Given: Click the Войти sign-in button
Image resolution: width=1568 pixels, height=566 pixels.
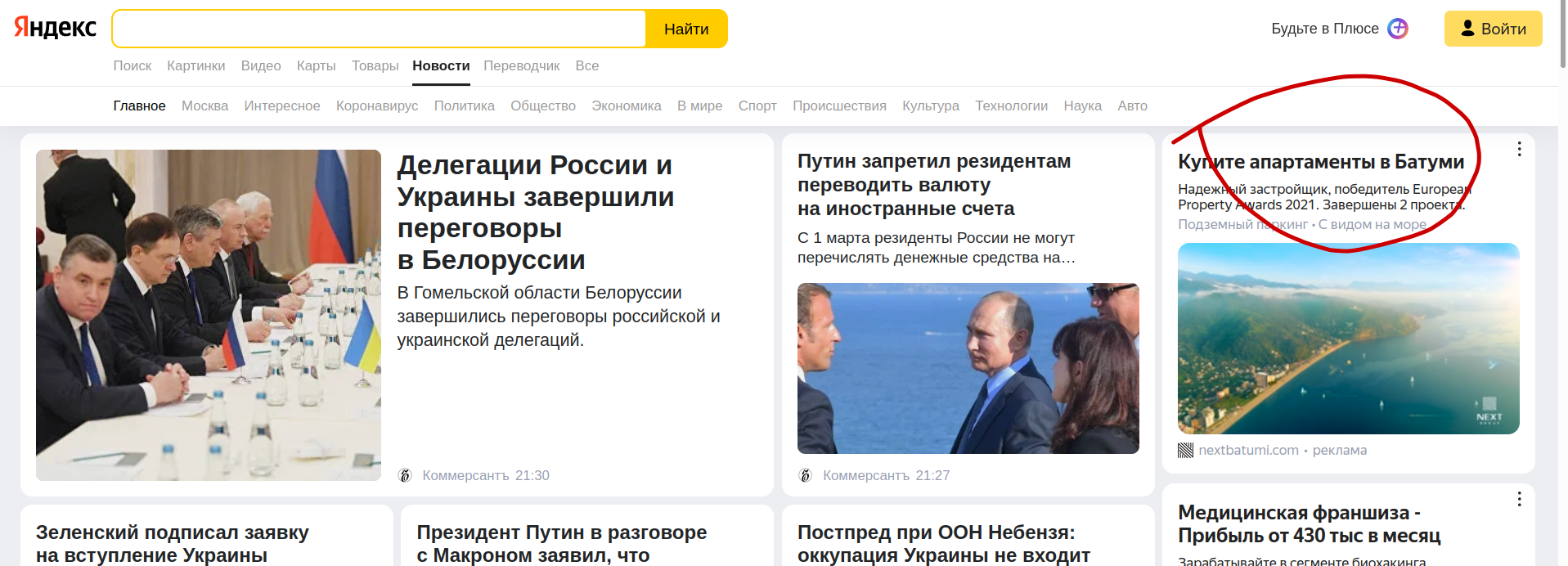Looking at the screenshot, I should pyautogui.click(x=1493, y=29).
